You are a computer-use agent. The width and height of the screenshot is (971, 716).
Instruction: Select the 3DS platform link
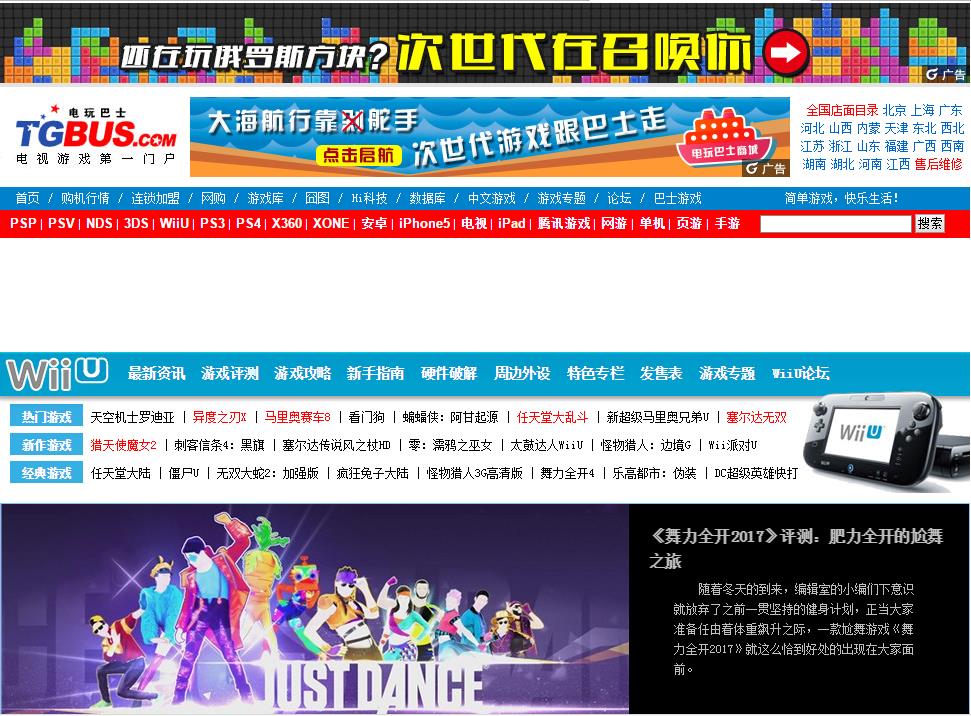(136, 223)
